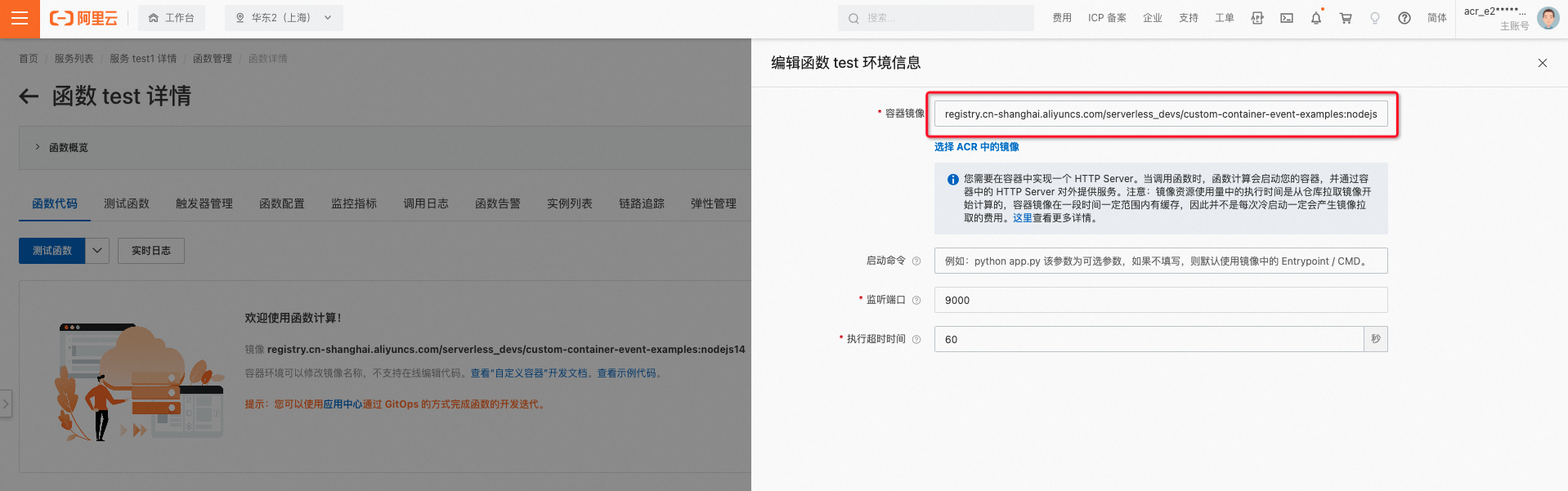Viewport: 1568px width, 491px height.
Task: Open the dropdown arrow beside 测试函数 button
Action: coord(97,251)
